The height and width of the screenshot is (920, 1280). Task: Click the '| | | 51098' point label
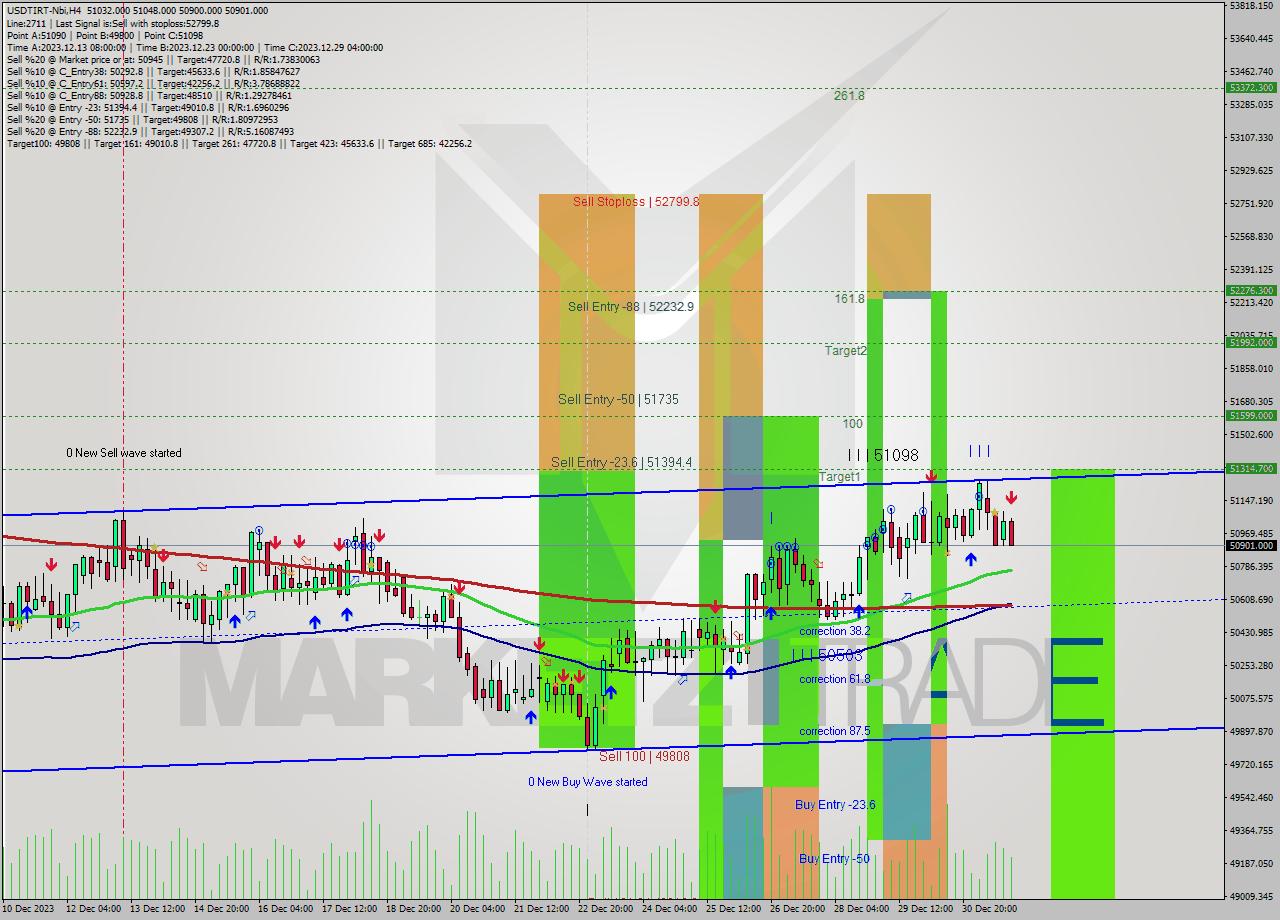883,455
